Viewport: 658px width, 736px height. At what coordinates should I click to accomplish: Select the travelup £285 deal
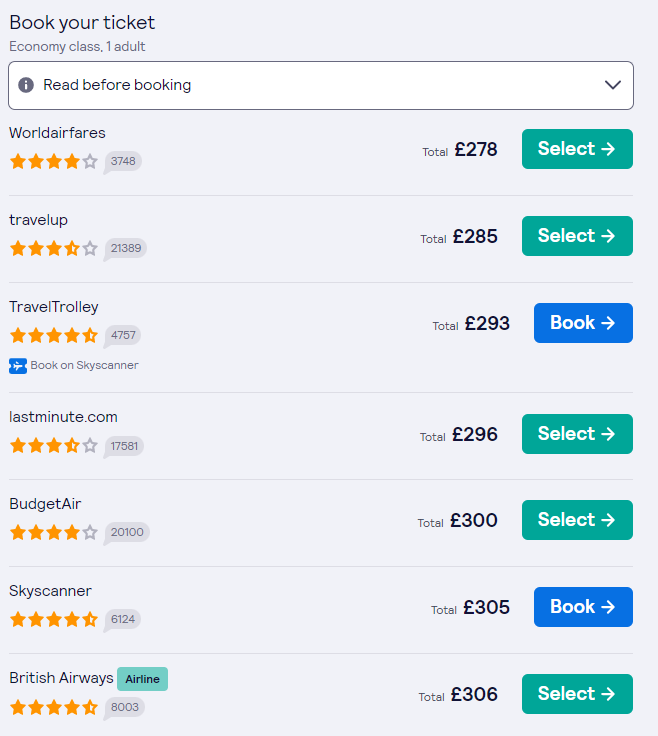click(x=577, y=236)
